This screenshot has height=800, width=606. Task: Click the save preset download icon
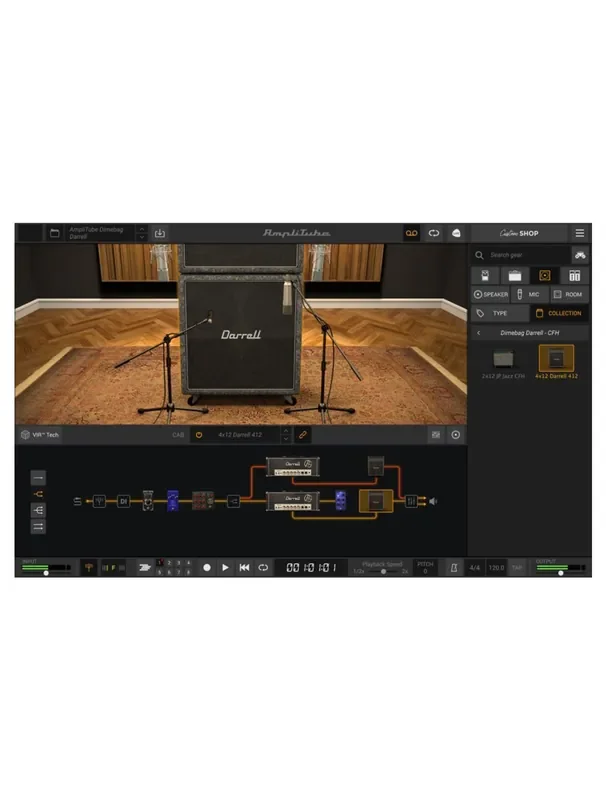160,233
